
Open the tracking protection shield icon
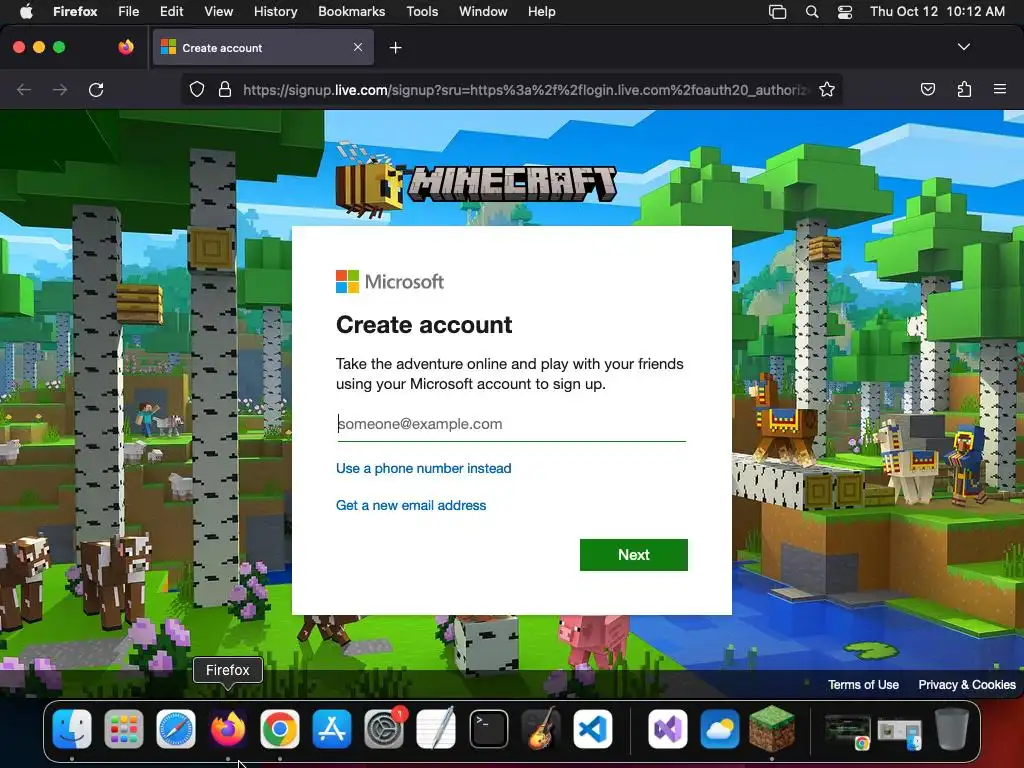pyautogui.click(x=197, y=89)
